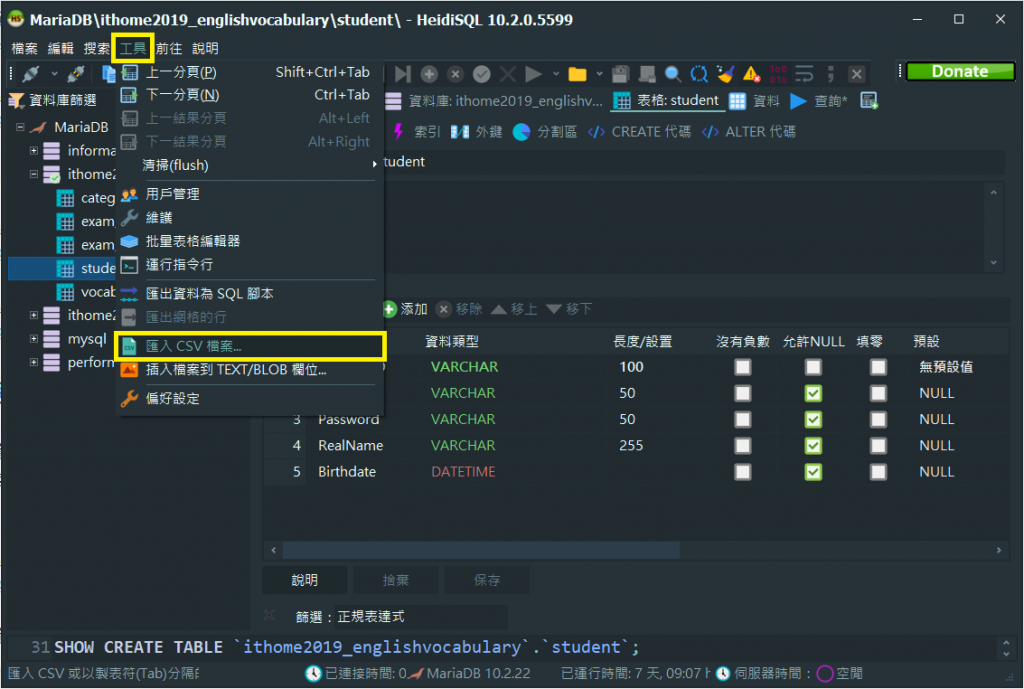Expand the perform database tree node
The height and width of the screenshot is (689, 1024).
pos(33,362)
